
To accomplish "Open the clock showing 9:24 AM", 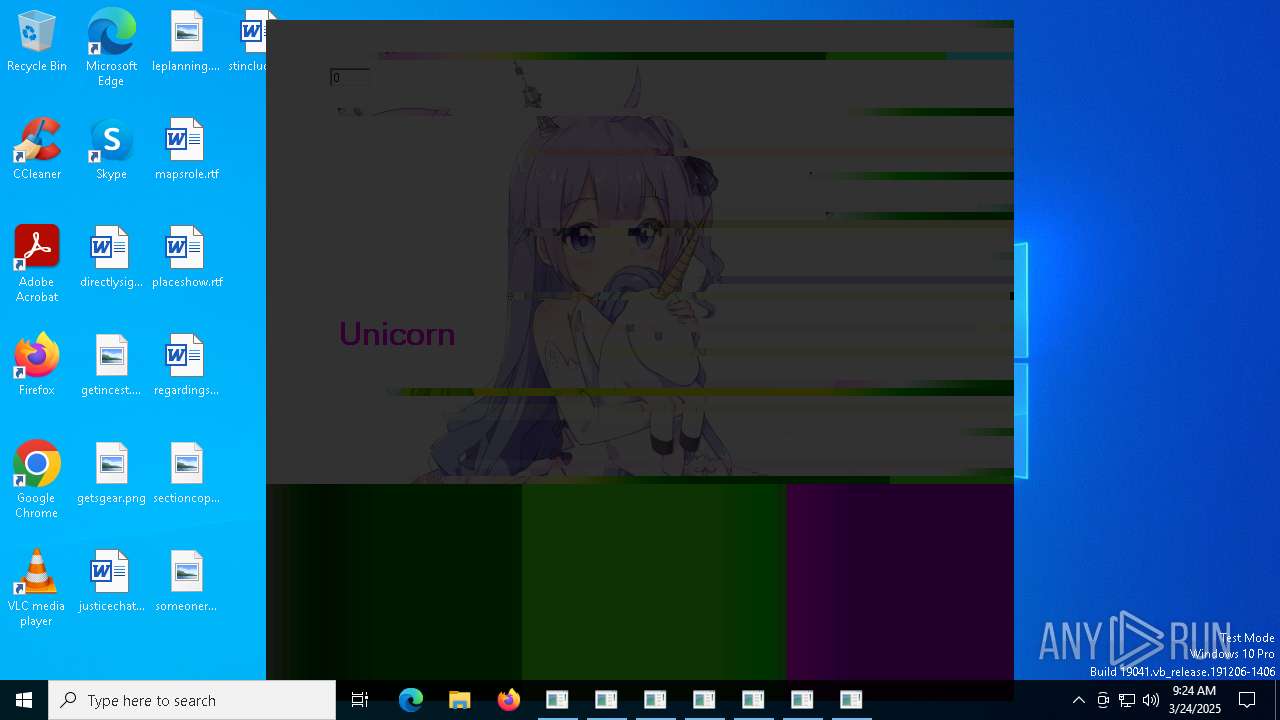I will [x=1194, y=700].
